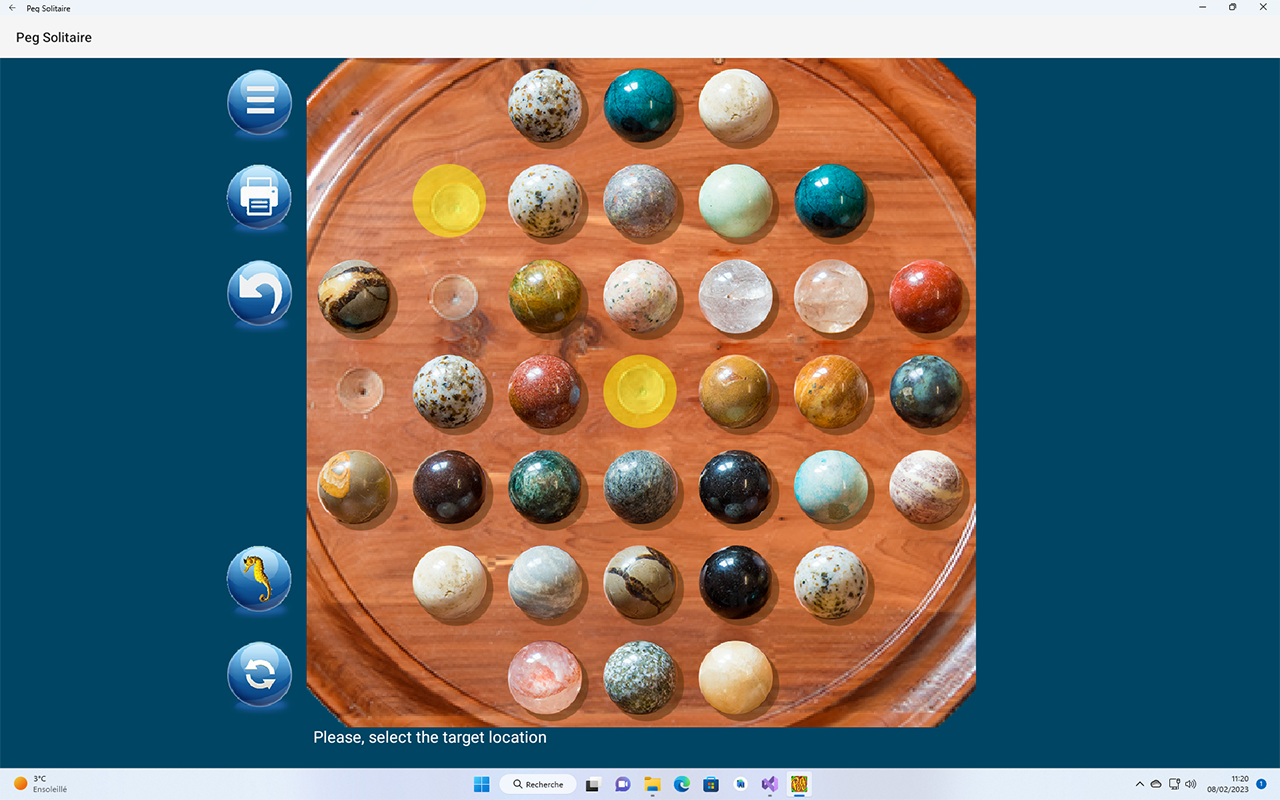Image resolution: width=1280 pixels, height=800 pixels.
Task: Click the Print board icon
Action: (259, 197)
